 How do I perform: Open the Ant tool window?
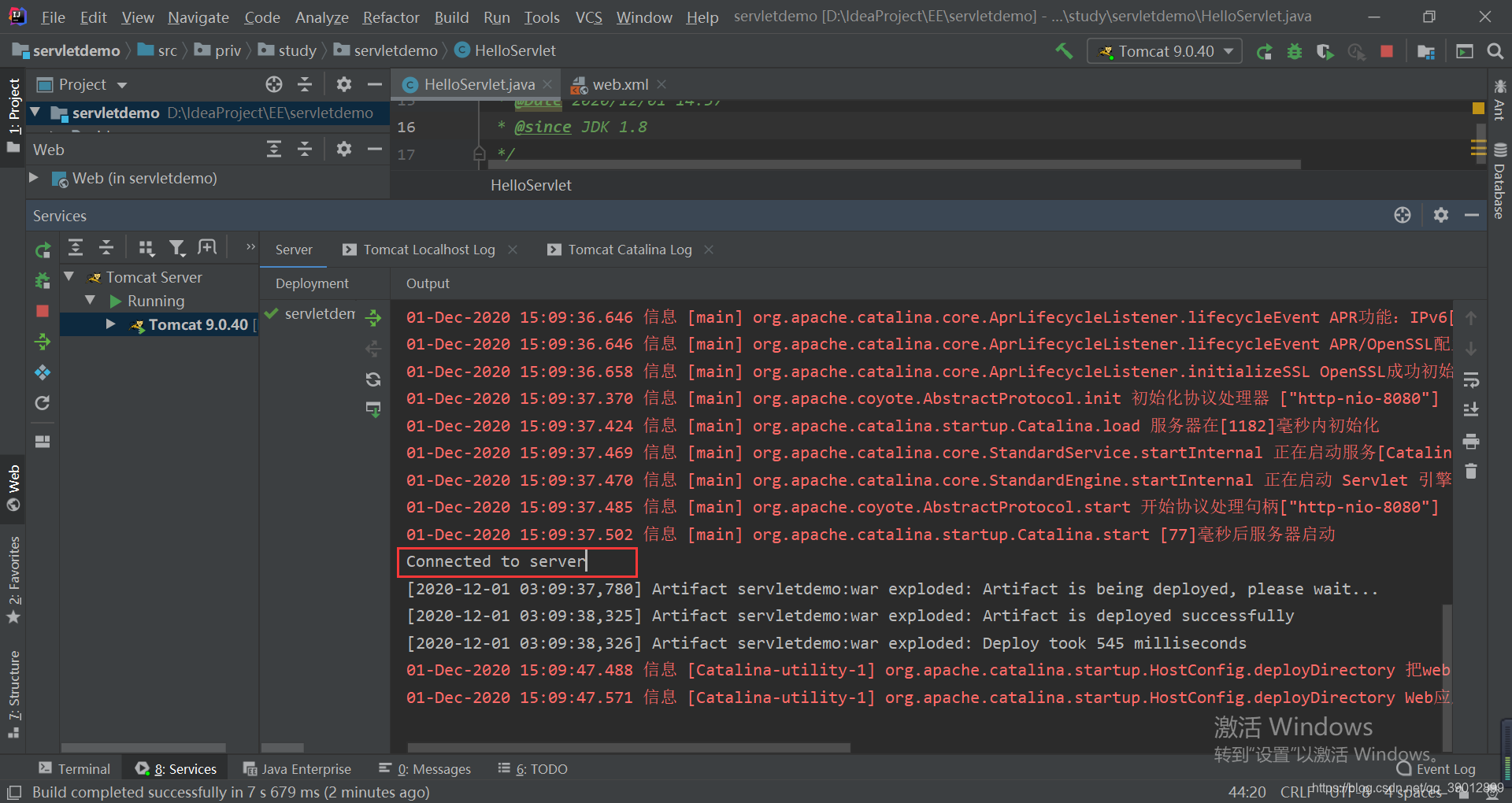pos(1499,100)
